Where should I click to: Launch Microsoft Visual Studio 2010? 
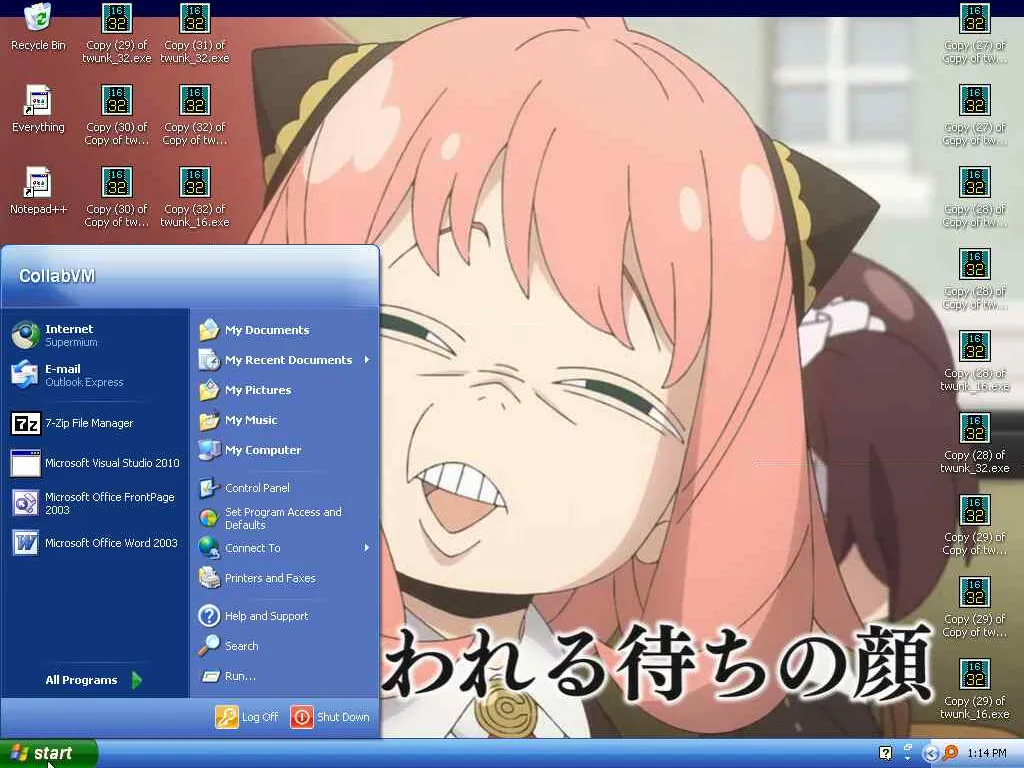pyautogui.click(x=96, y=463)
